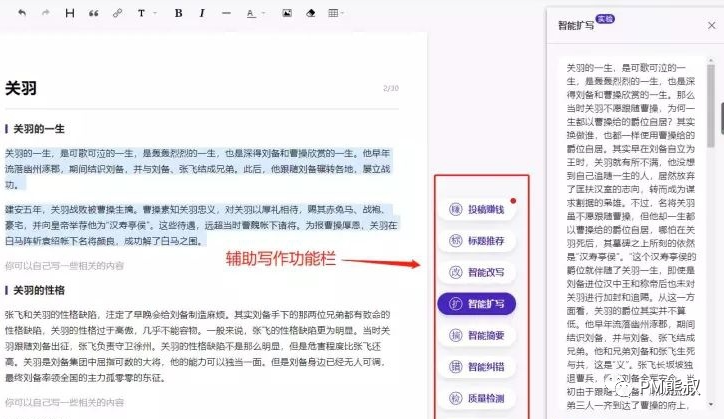Toggle bold formatting
Image resolution: width=724 pixels, height=419 pixels.
point(178,13)
